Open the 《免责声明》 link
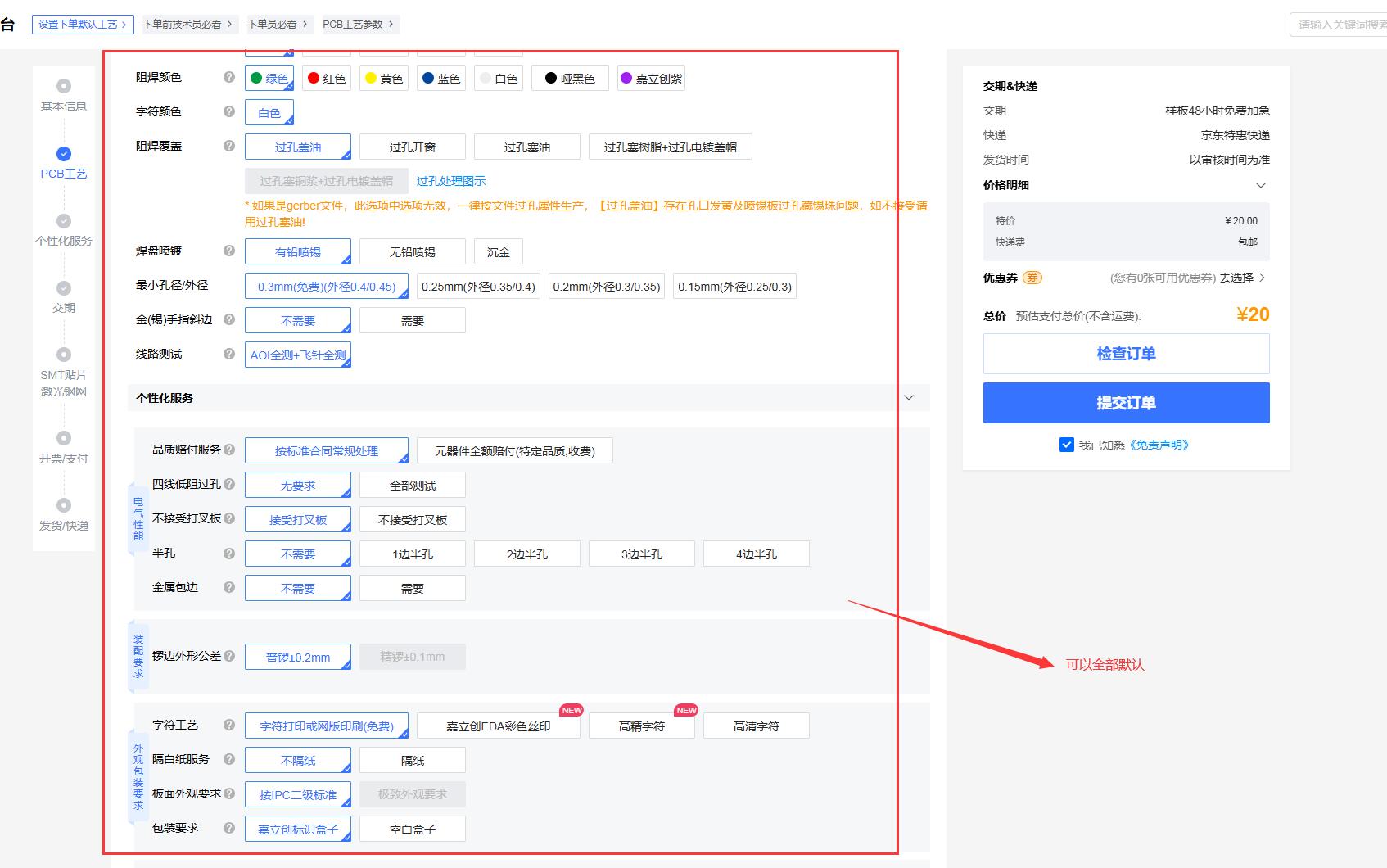The image size is (1387, 868). pos(1159,445)
